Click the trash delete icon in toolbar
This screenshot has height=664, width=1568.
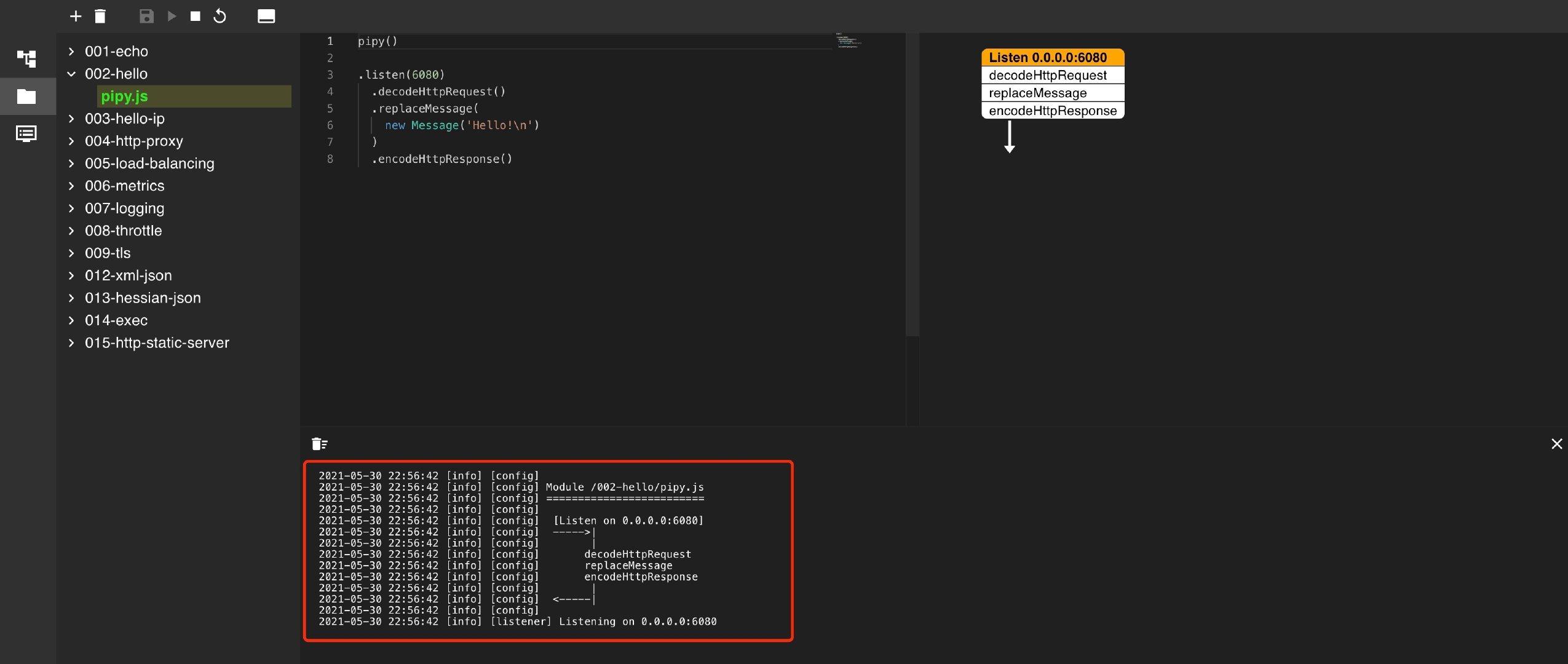point(100,16)
